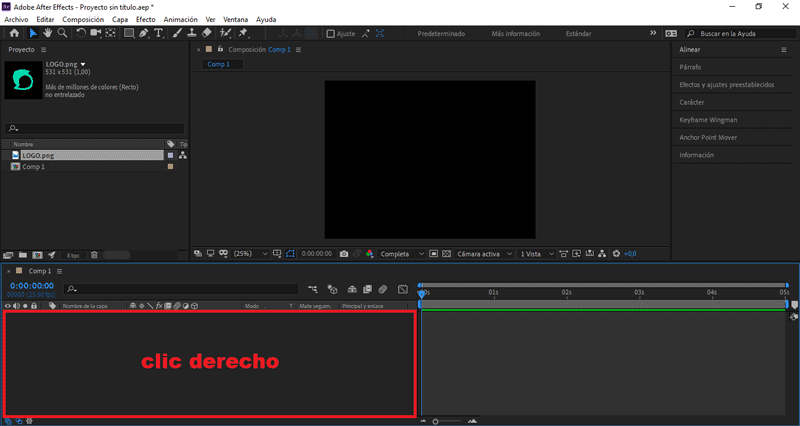Toggle the motion blur switch in timeline
The height and width of the screenshot is (426, 800).
click(x=383, y=289)
